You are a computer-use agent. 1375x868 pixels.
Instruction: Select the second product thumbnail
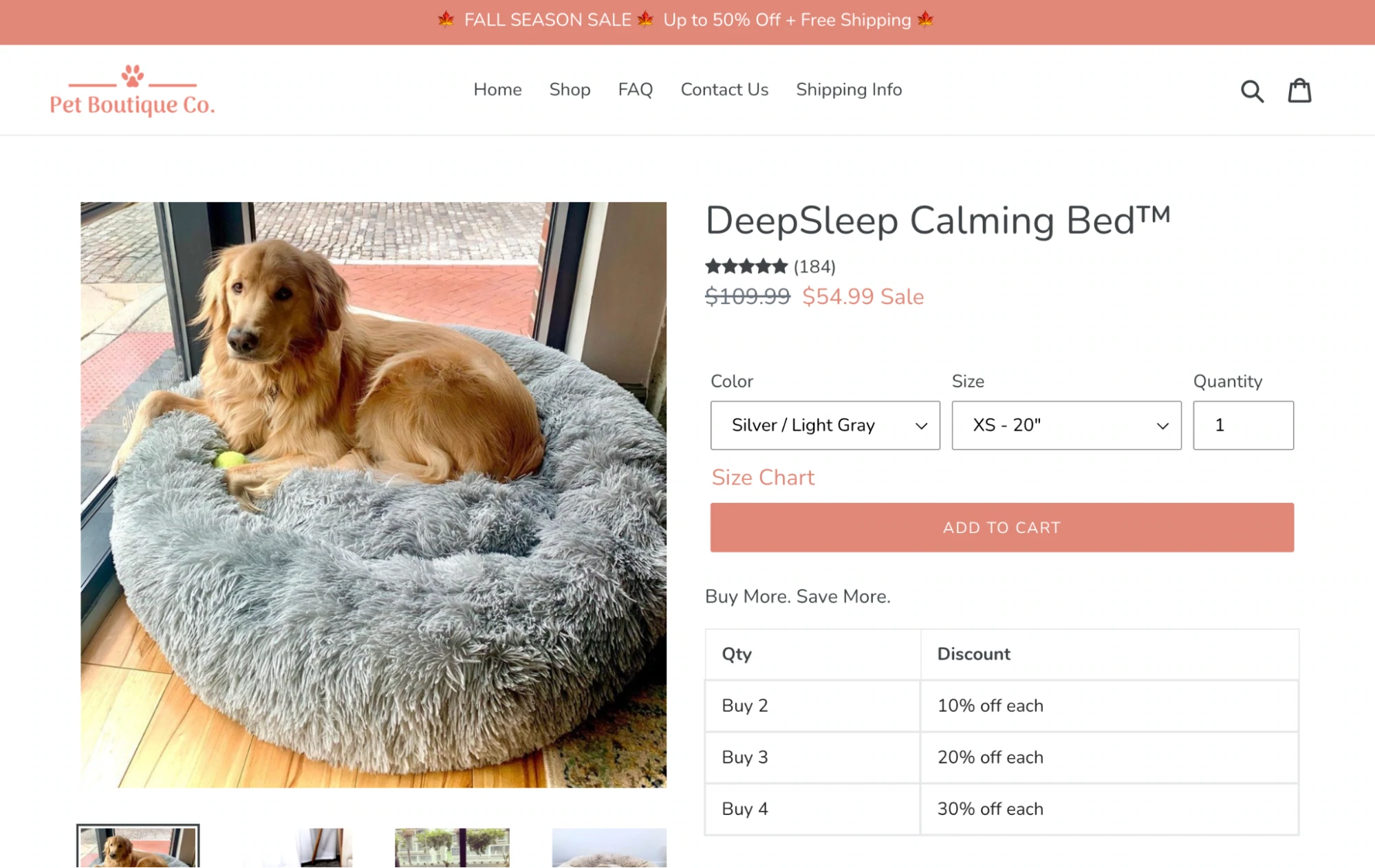315,849
